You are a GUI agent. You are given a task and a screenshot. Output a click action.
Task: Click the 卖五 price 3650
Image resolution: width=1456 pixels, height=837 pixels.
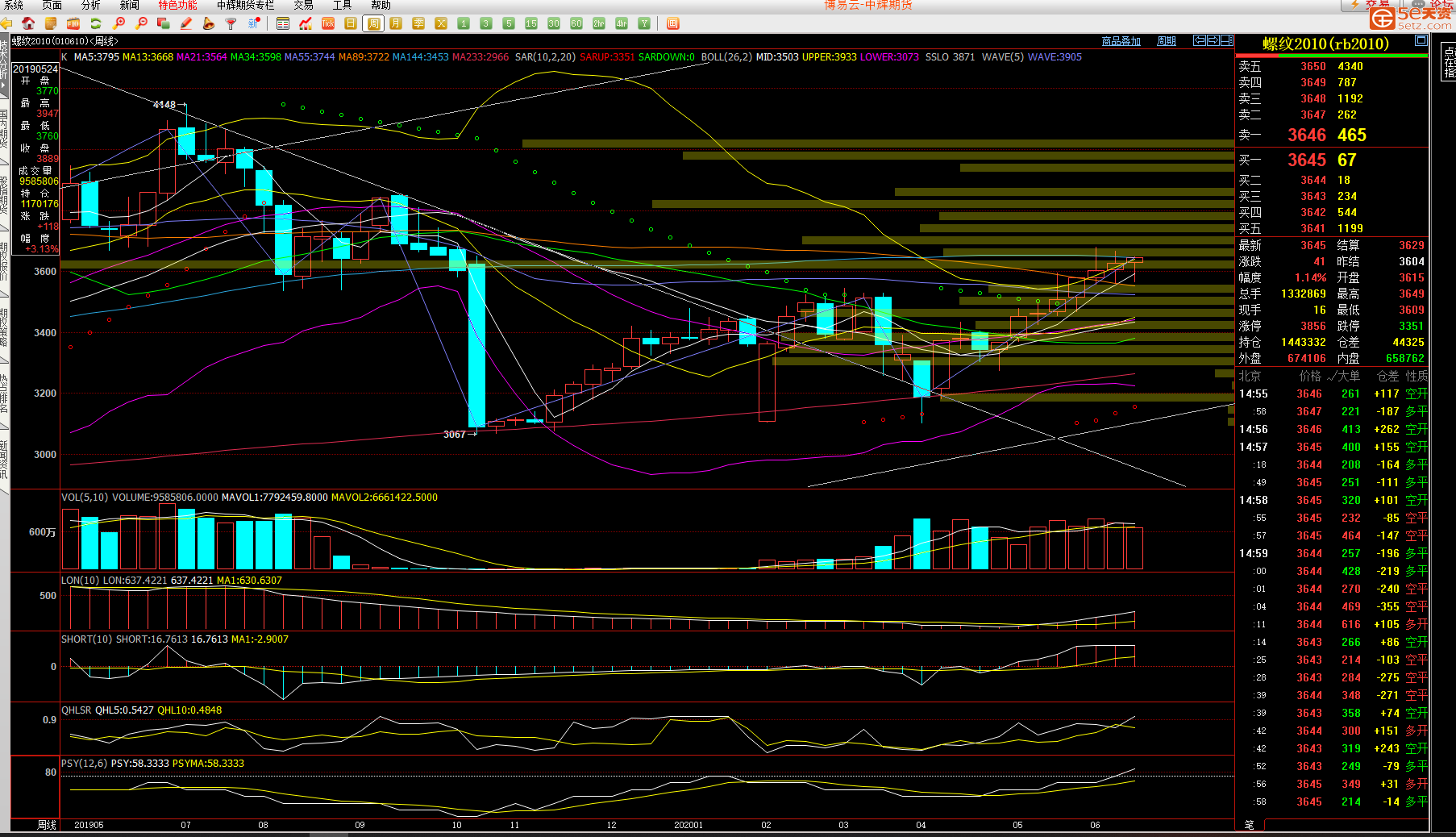coord(1313,67)
